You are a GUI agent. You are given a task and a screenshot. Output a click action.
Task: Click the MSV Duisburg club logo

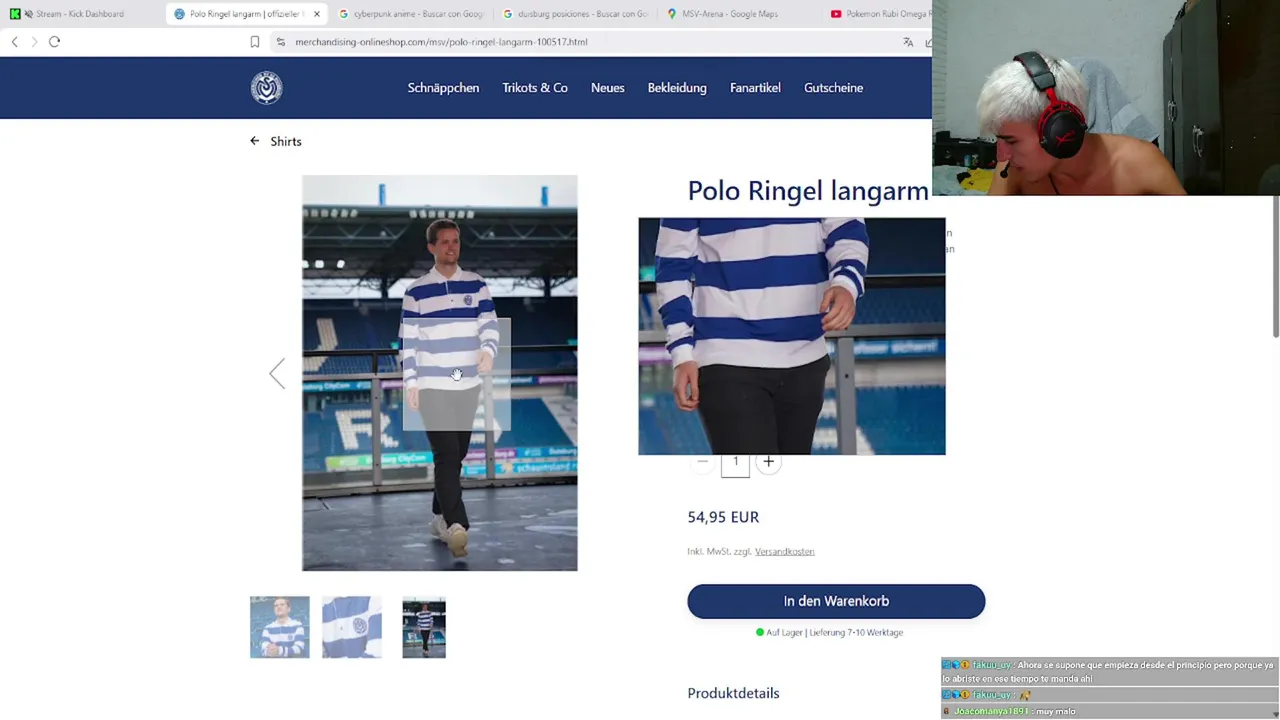266,88
